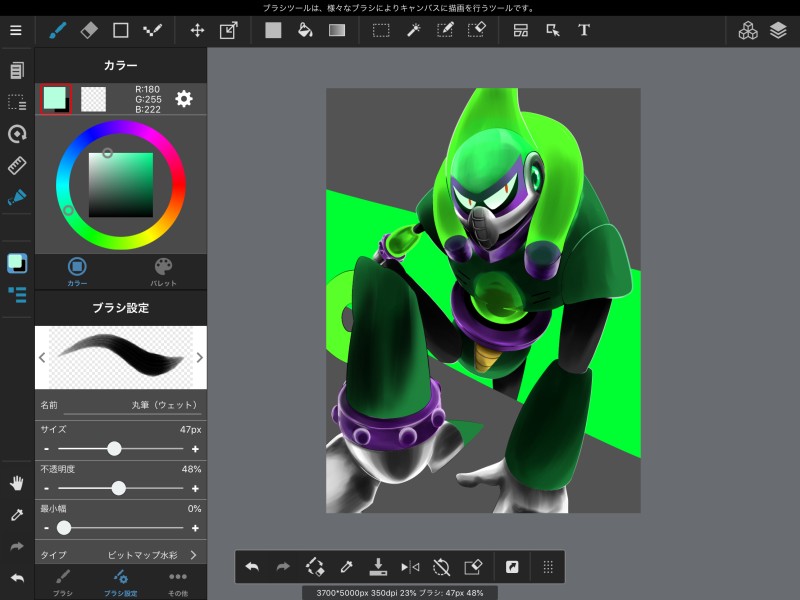This screenshot has height=600, width=800.
Task: Open the その他 tab
Action: point(178,582)
